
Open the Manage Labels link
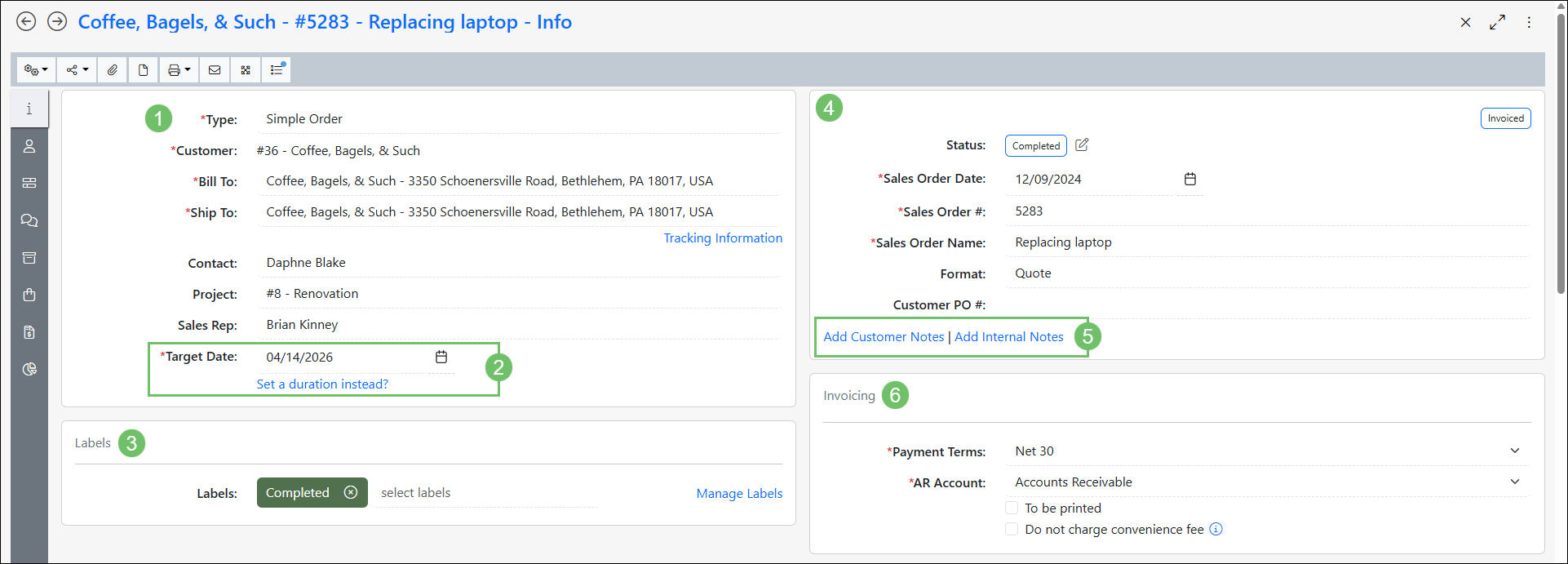[739, 494]
